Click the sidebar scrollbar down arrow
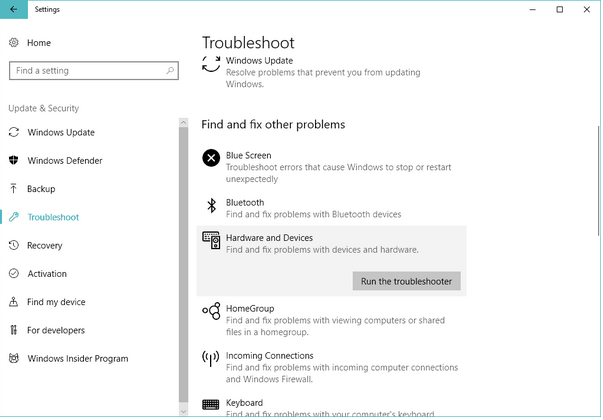Screen dimensions: 603x420 [x=183, y=411]
